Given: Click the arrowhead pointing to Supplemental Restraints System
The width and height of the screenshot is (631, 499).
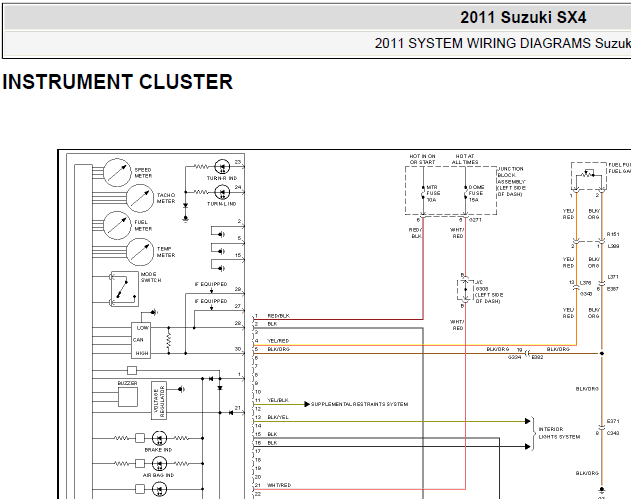Looking at the screenshot, I should (x=307, y=404).
